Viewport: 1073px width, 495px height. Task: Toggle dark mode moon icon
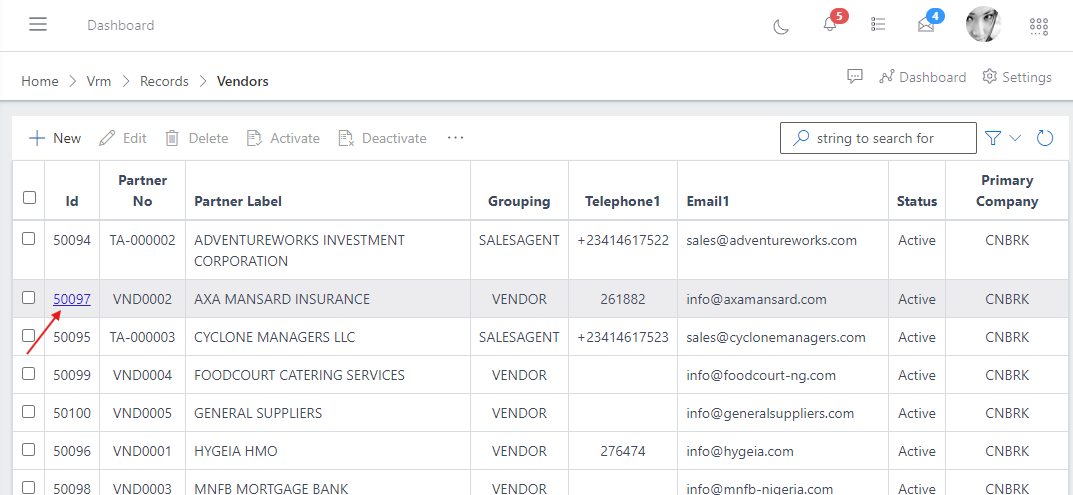tap(781, 26)
